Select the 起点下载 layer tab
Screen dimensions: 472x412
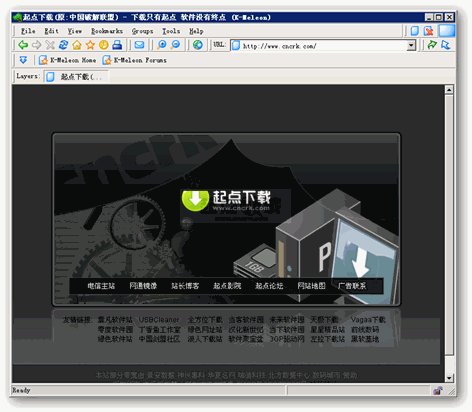click(76, 77)
